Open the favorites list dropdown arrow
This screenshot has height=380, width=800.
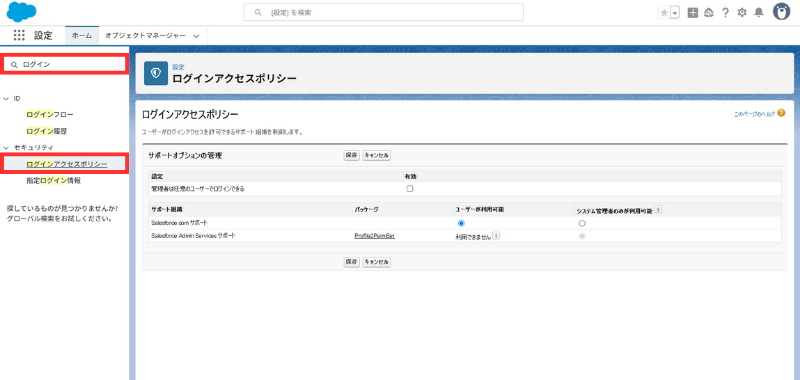coord(675,13)
